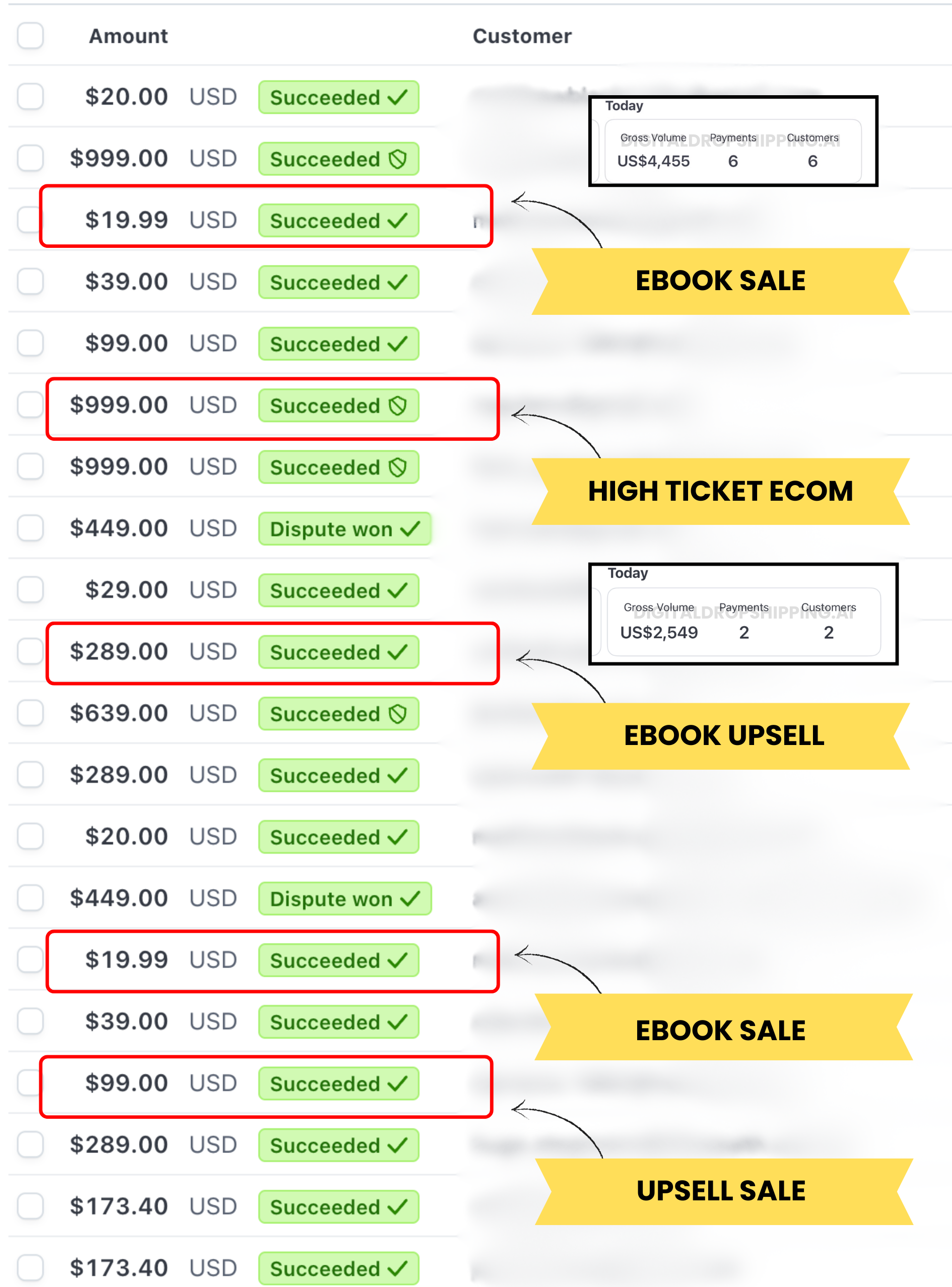Click the EBOOK UPSELL yellow banner
The height and width of the screenshot is (1287, 952).
[723, 735]
